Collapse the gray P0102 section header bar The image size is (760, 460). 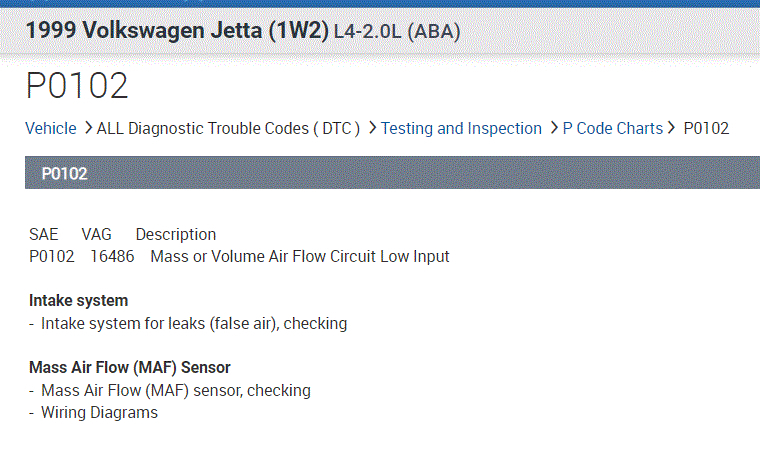tap(392, 173)
